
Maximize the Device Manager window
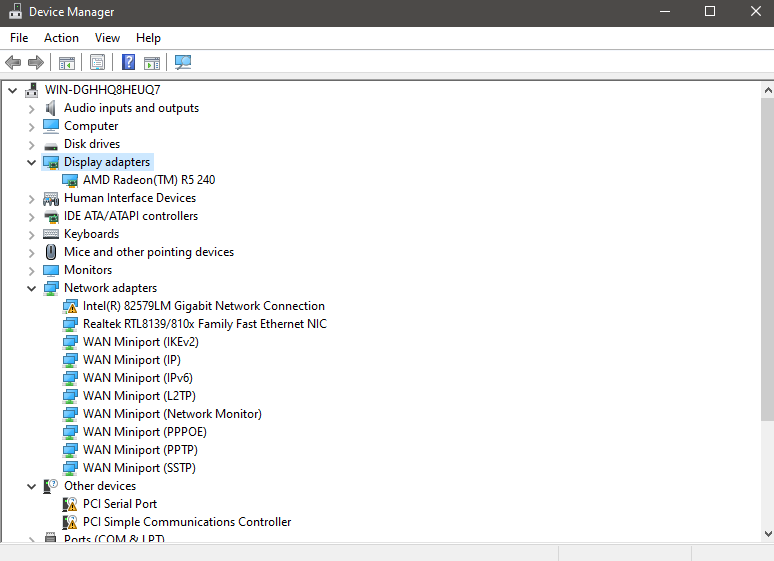tap(710, 11)
